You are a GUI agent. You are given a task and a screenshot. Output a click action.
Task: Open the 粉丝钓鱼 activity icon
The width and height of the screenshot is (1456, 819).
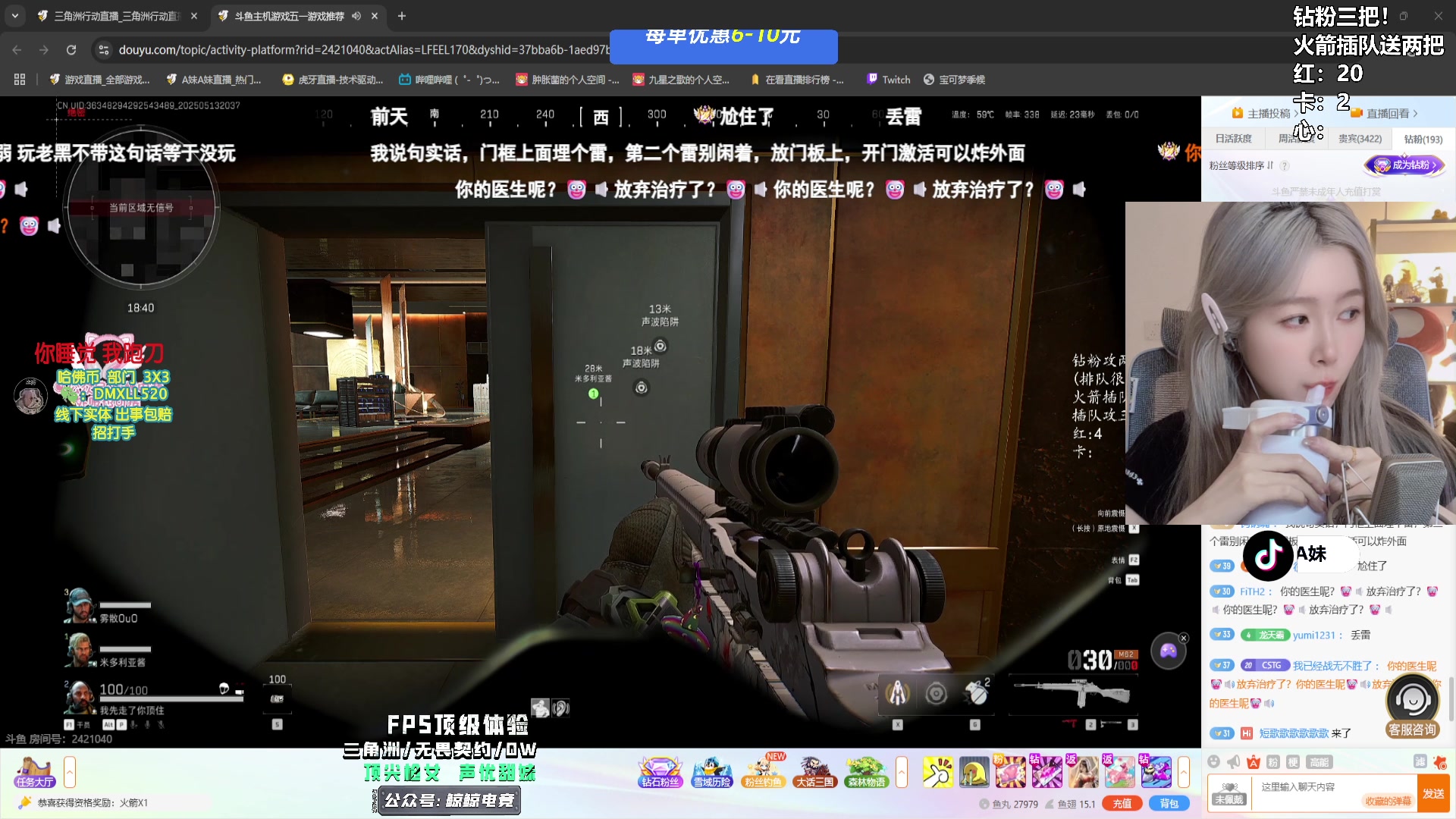coord(763,772)
